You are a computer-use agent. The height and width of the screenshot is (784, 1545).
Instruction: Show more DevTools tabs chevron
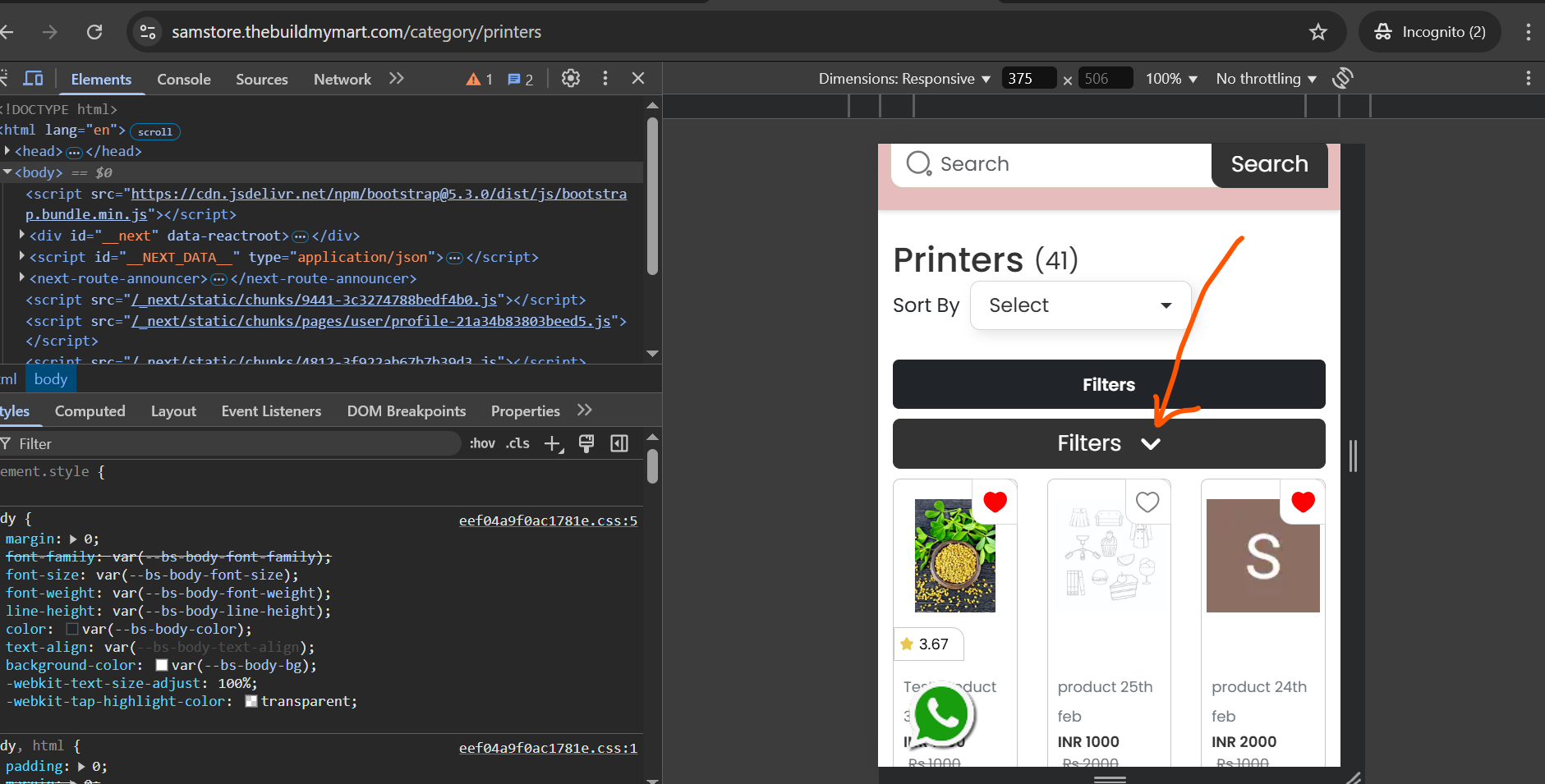point(397,79)
